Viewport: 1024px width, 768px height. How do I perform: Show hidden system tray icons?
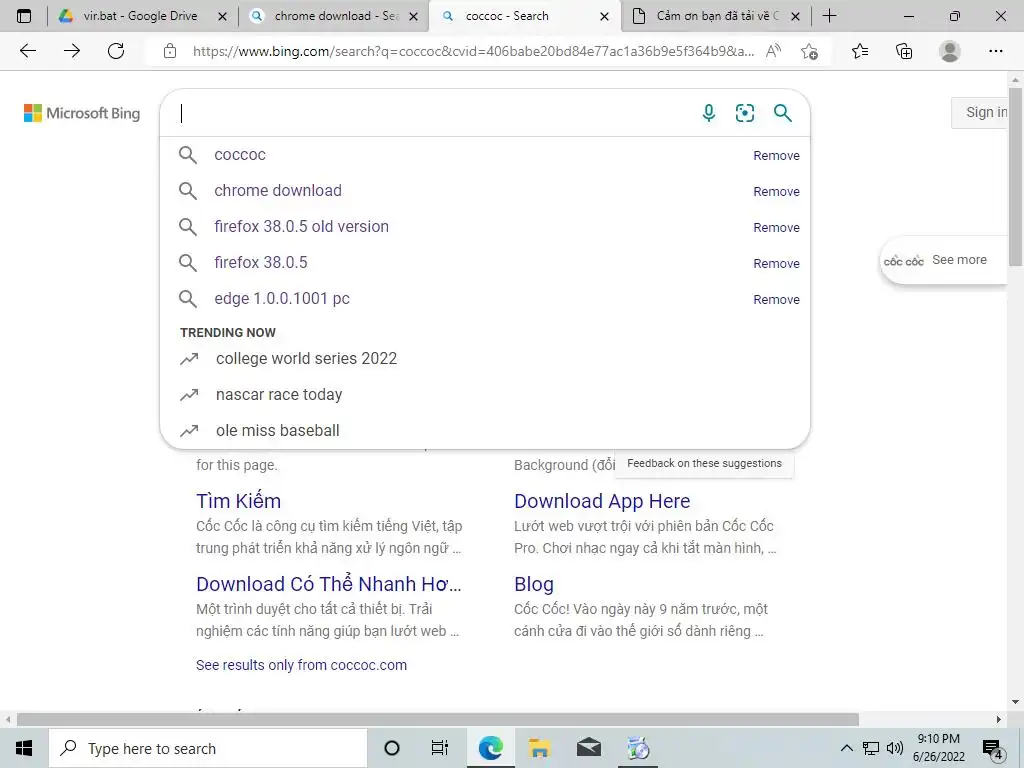pos(846,748)
